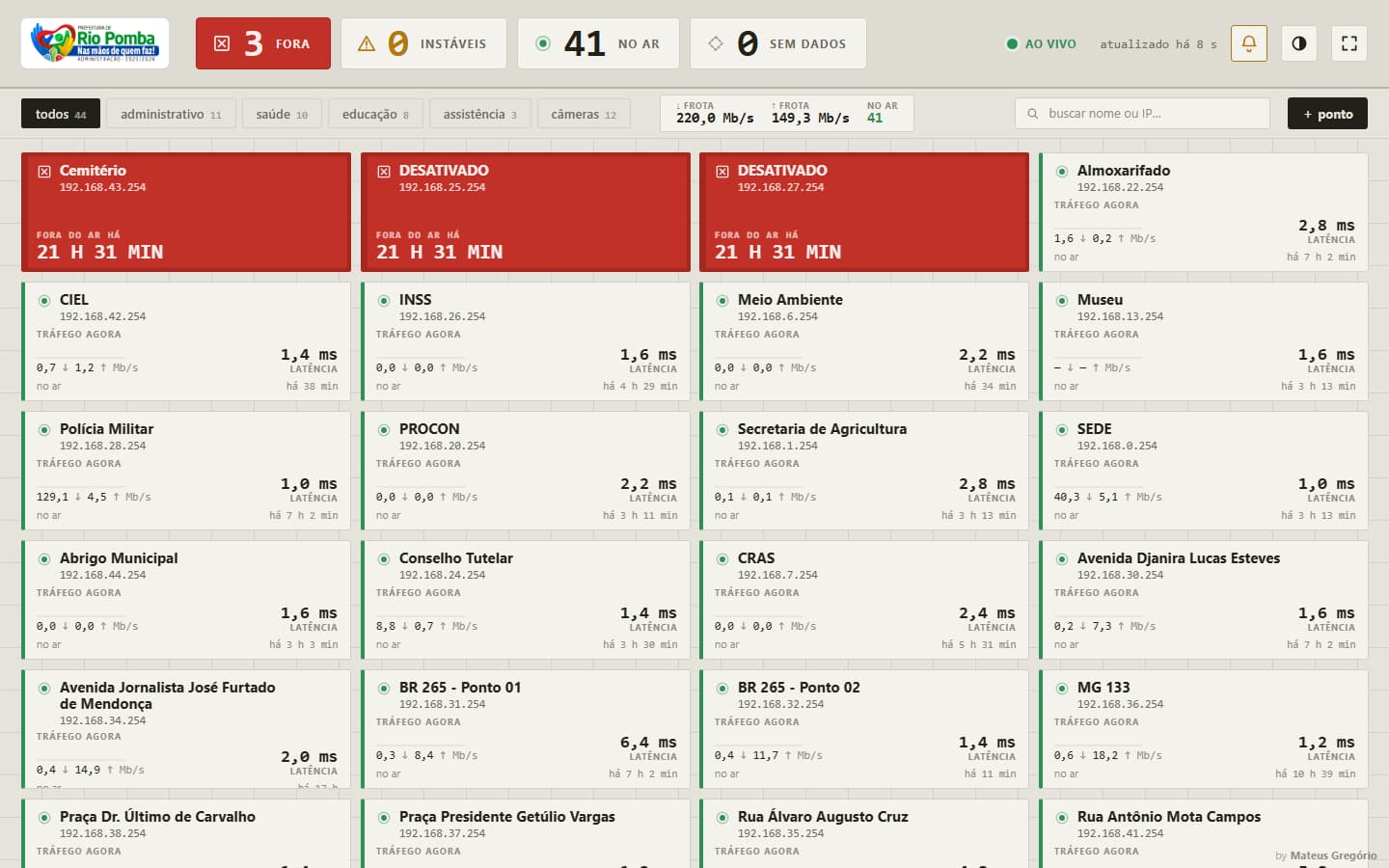The width and height of the screenshot is (1389, 868).
Task: Filter by 41 No Ar online counter
Action: [598, 43]
